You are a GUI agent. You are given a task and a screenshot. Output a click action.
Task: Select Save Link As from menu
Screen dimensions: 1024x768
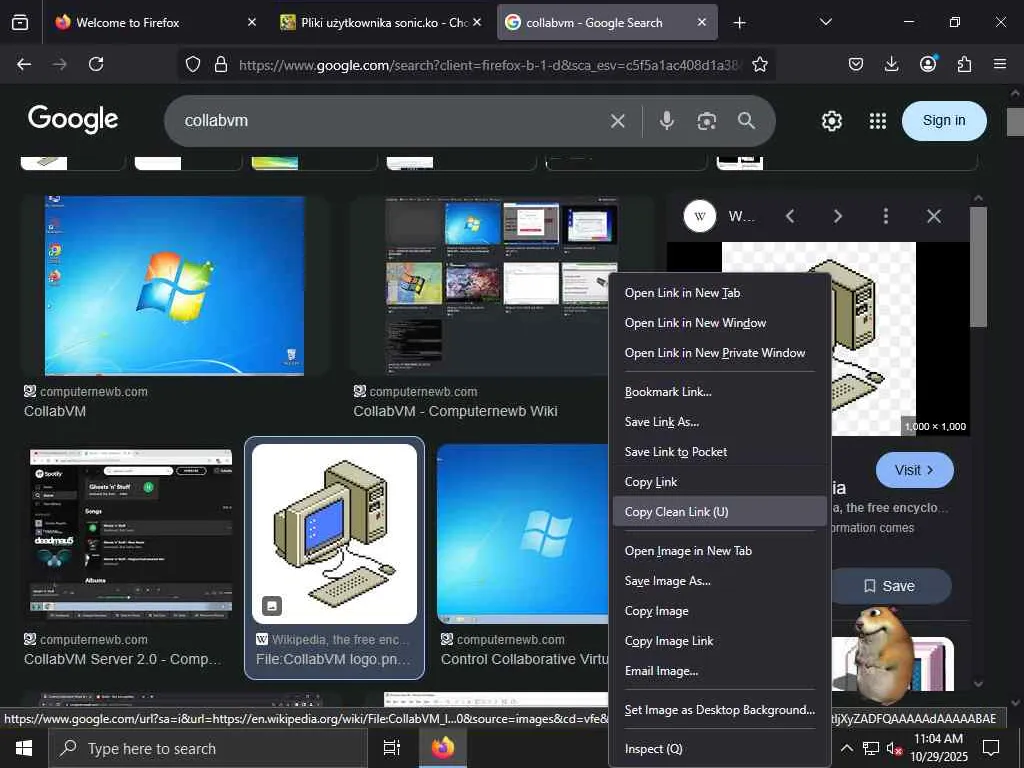(x=720, y=422)
